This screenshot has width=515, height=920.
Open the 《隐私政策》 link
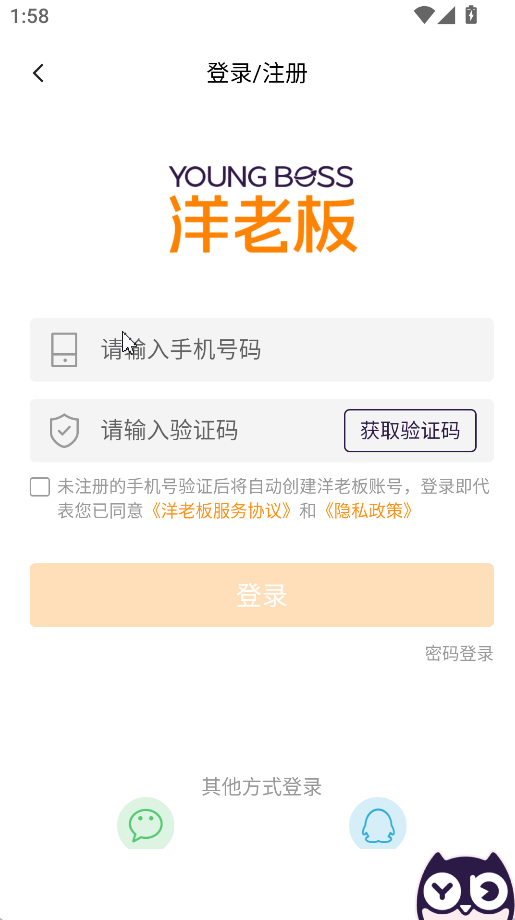tap(368, 511)
